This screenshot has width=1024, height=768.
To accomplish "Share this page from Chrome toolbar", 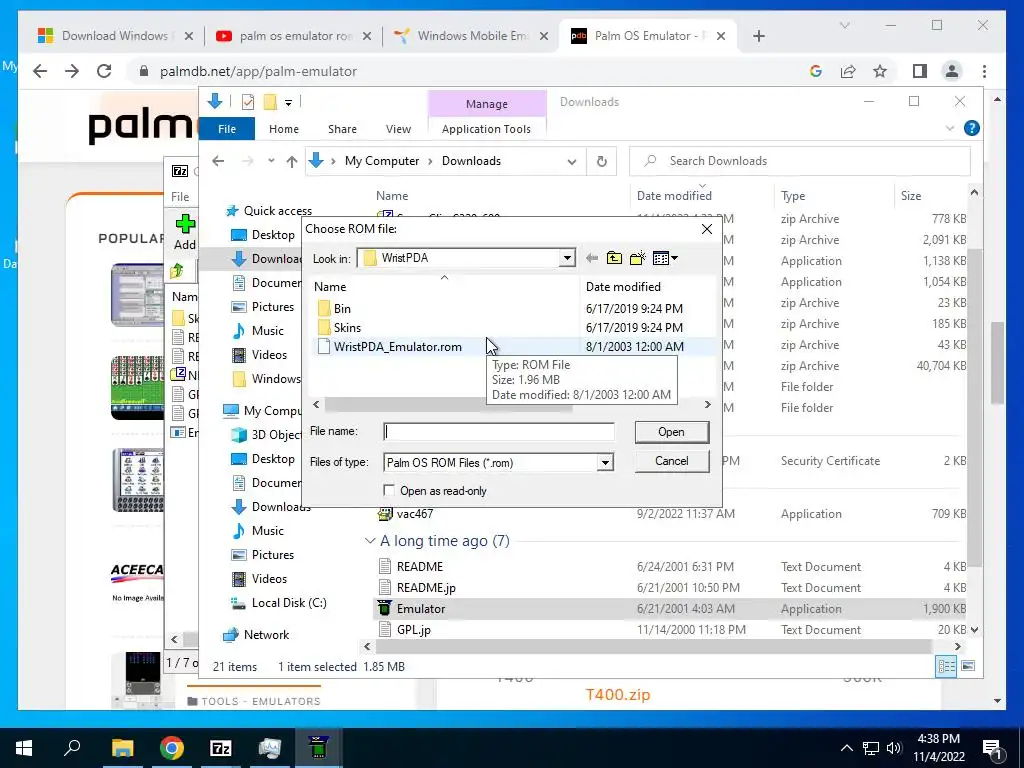I will [848, 71].
